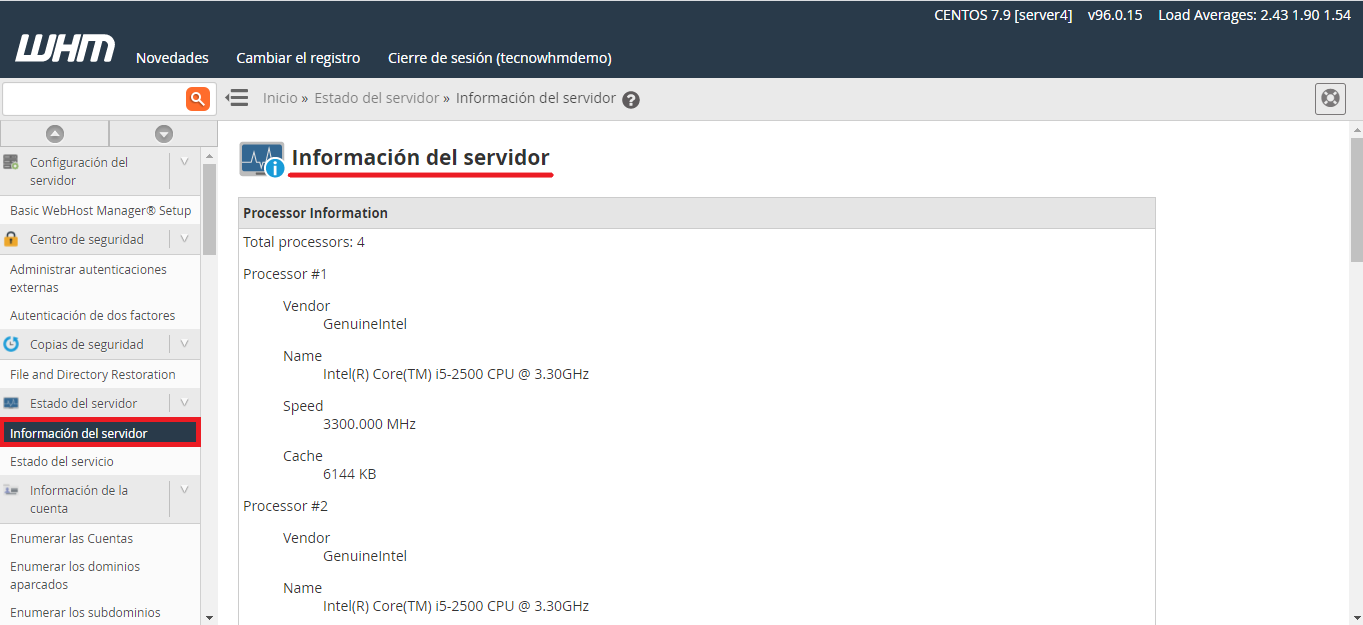Collapse the Estado del servidor chevron
The height and width of the screenshot is (625, 1363).
pos(184,403)
